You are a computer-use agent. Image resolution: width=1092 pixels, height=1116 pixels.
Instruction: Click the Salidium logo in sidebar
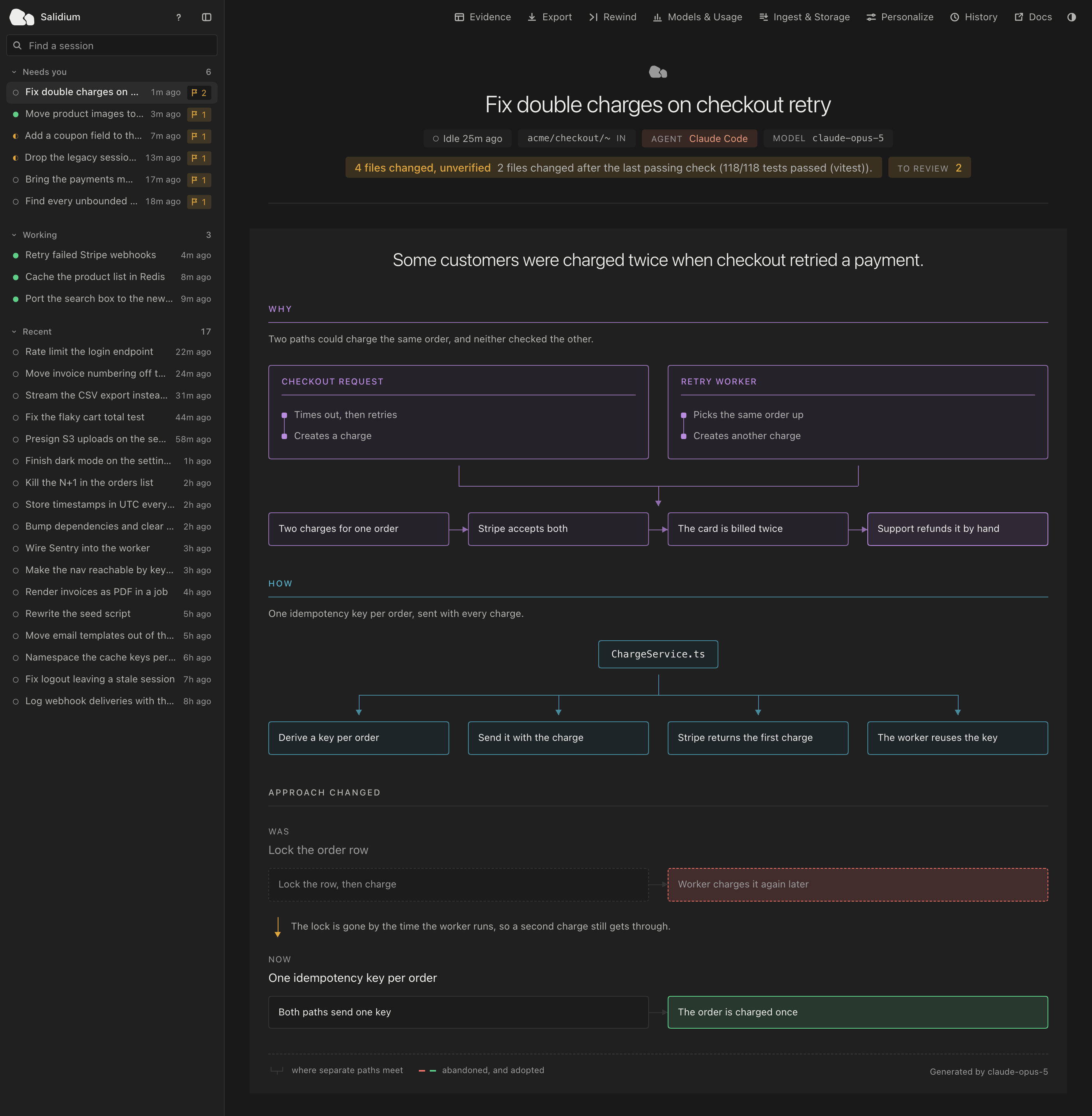point(22,17)
